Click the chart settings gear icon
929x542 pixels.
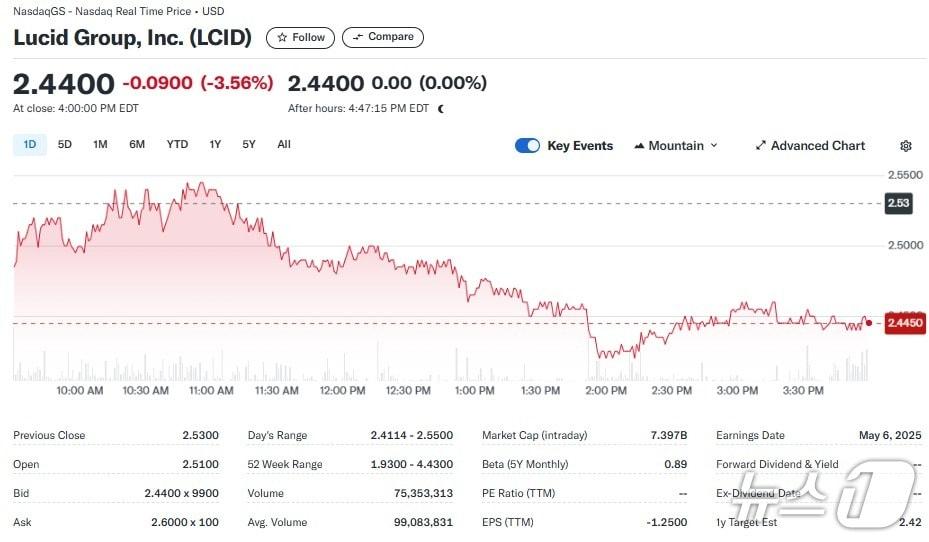[x=906, y=146]
